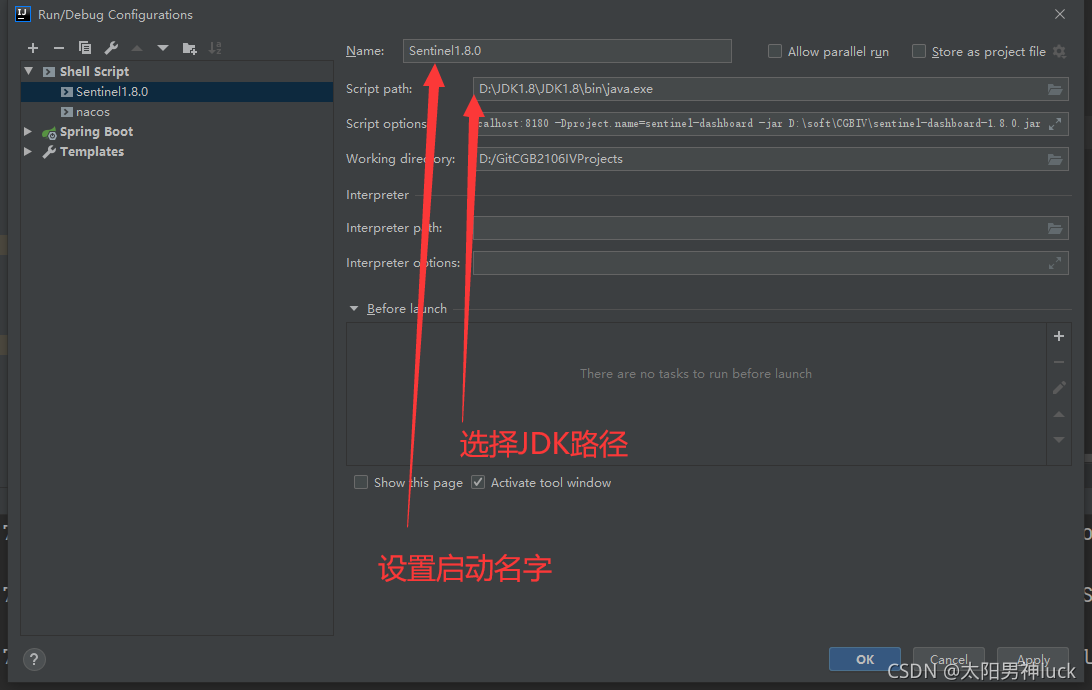Screen dimensions: 1092x690
Task: Collapse the Shell Script tree node
Action: tap(29, 71)
